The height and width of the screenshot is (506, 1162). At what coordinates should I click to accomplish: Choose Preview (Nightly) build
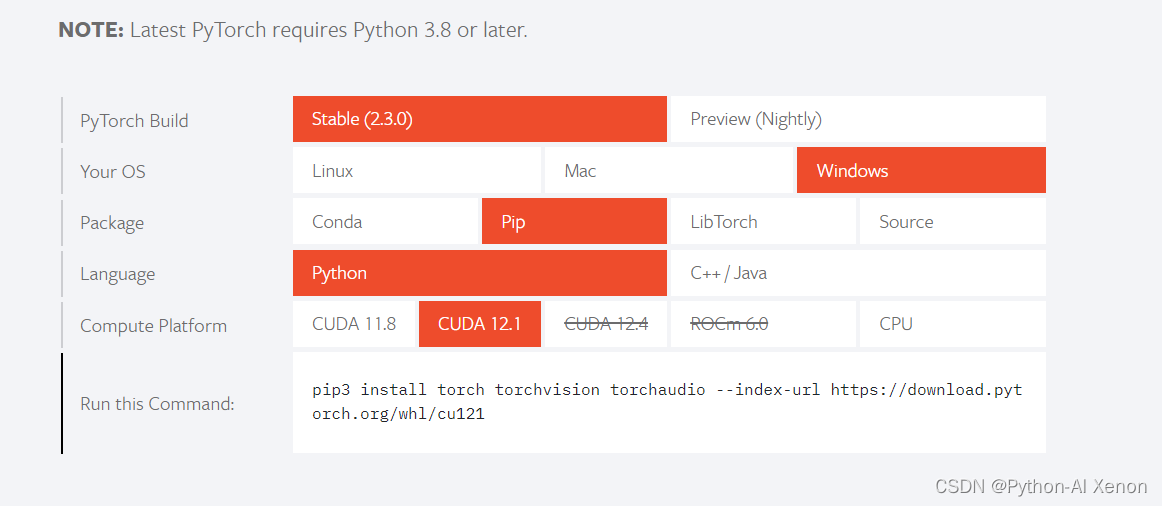pos(858,119)
